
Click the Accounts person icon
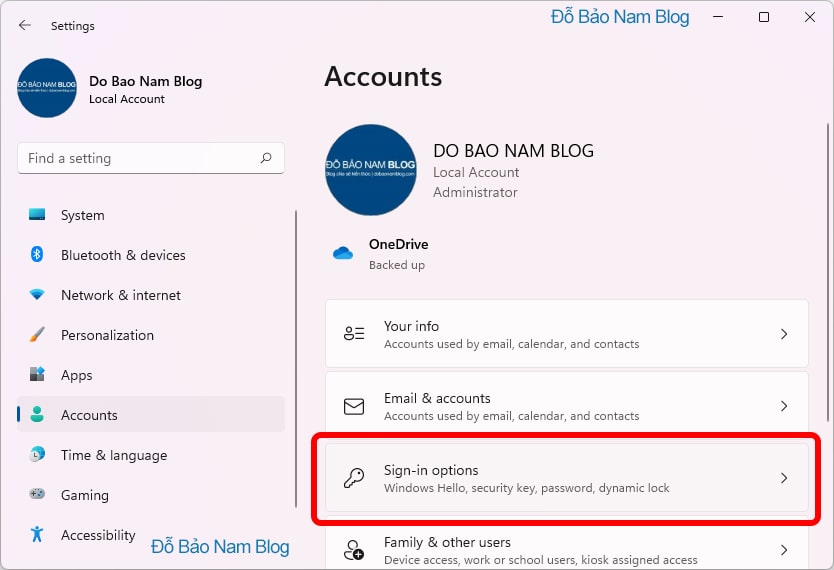tap(37, 414)
